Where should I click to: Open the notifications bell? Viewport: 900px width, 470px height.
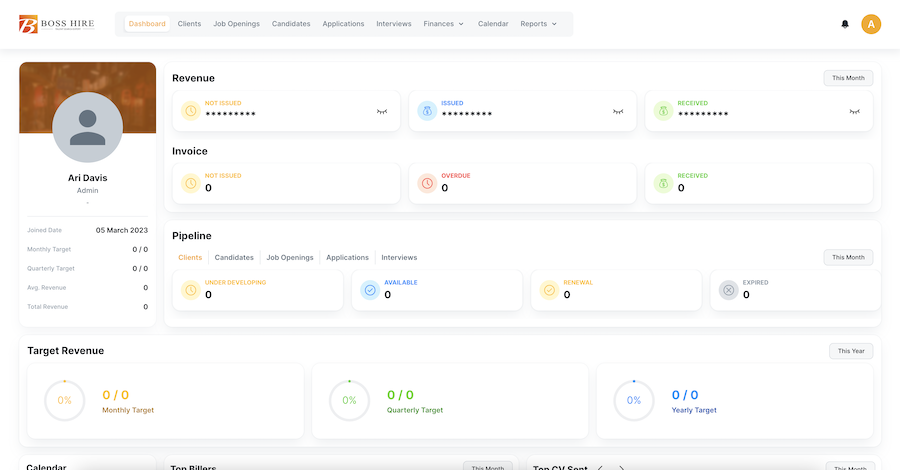pyautogui.click(x=845, y=24)
